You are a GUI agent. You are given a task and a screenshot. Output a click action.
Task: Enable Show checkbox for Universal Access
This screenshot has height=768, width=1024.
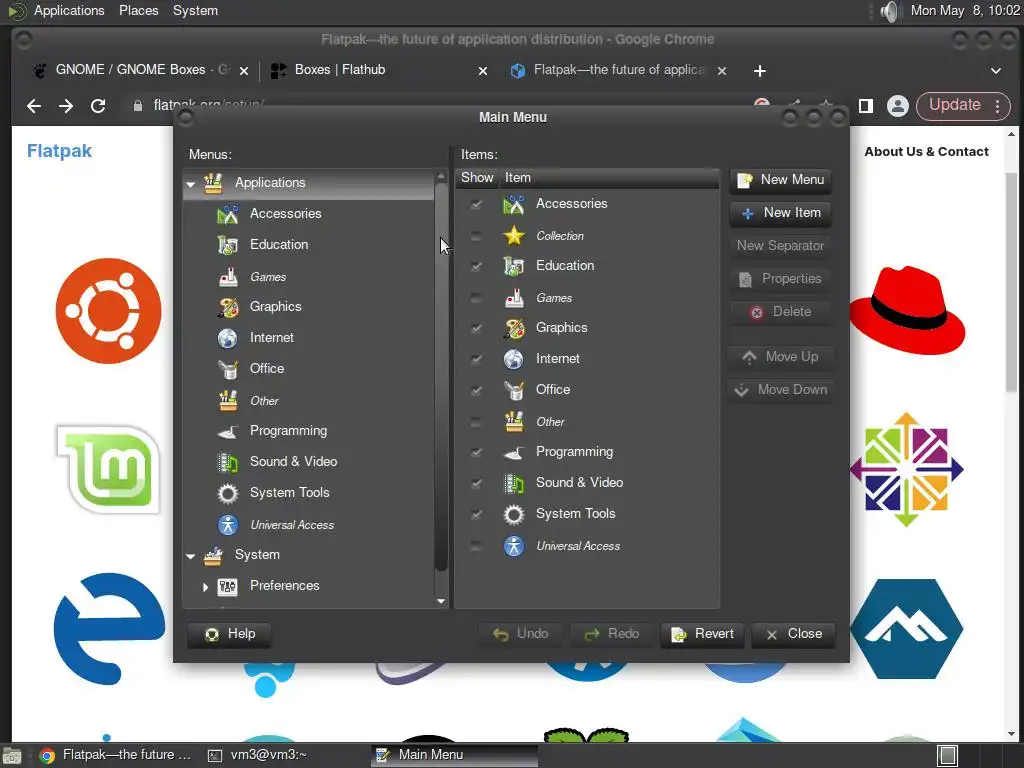[476, 546]
